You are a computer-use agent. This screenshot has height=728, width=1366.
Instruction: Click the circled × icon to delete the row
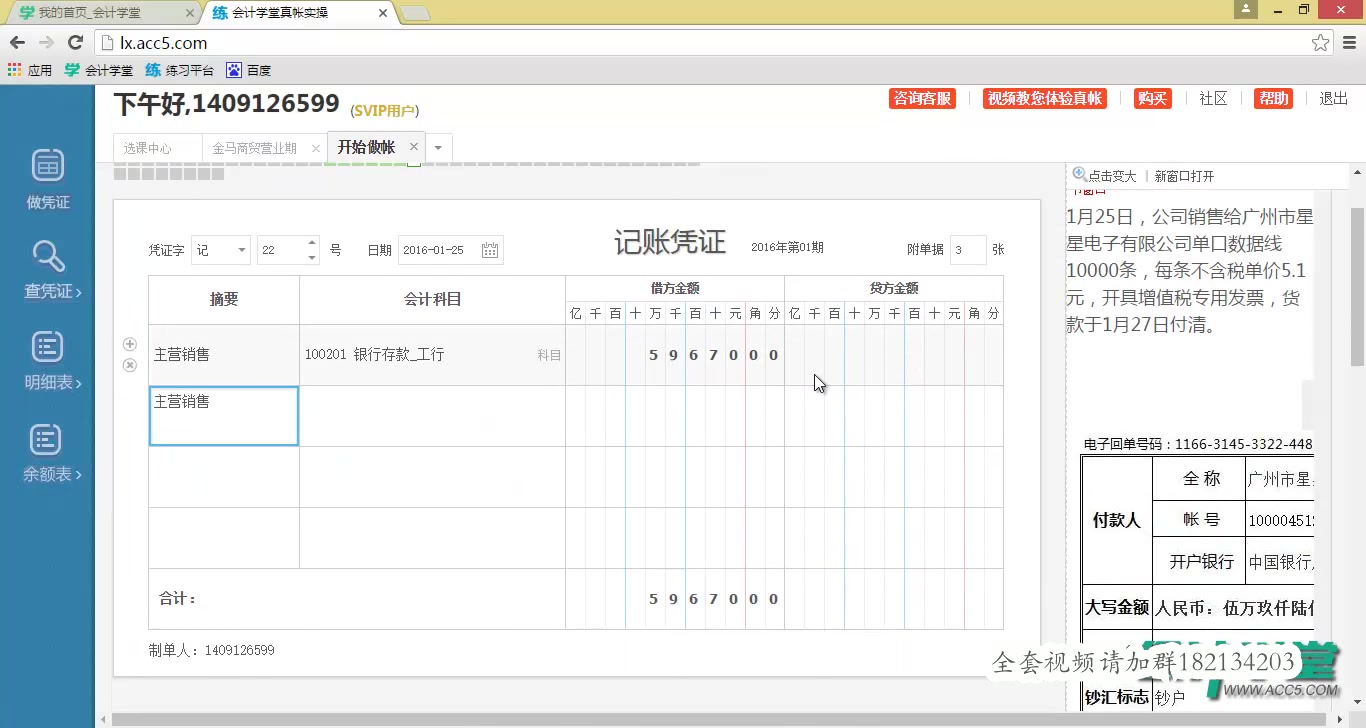pyautogui.click(x=129, y=365)
